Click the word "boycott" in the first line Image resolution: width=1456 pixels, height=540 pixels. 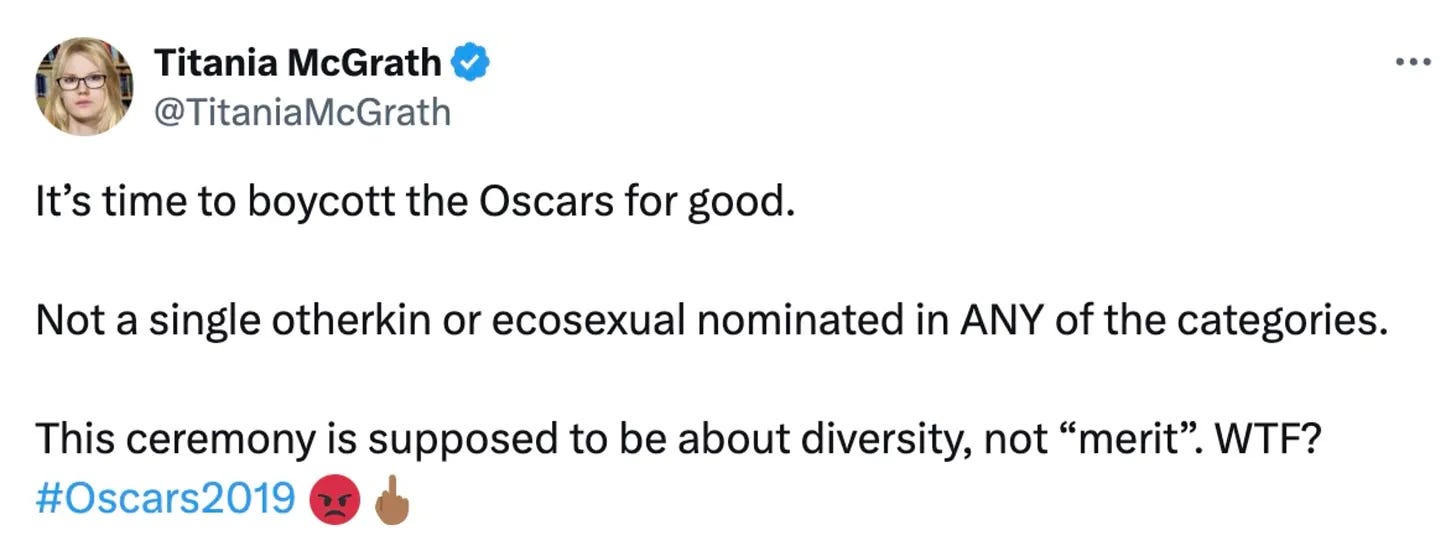tap(313, 205)
